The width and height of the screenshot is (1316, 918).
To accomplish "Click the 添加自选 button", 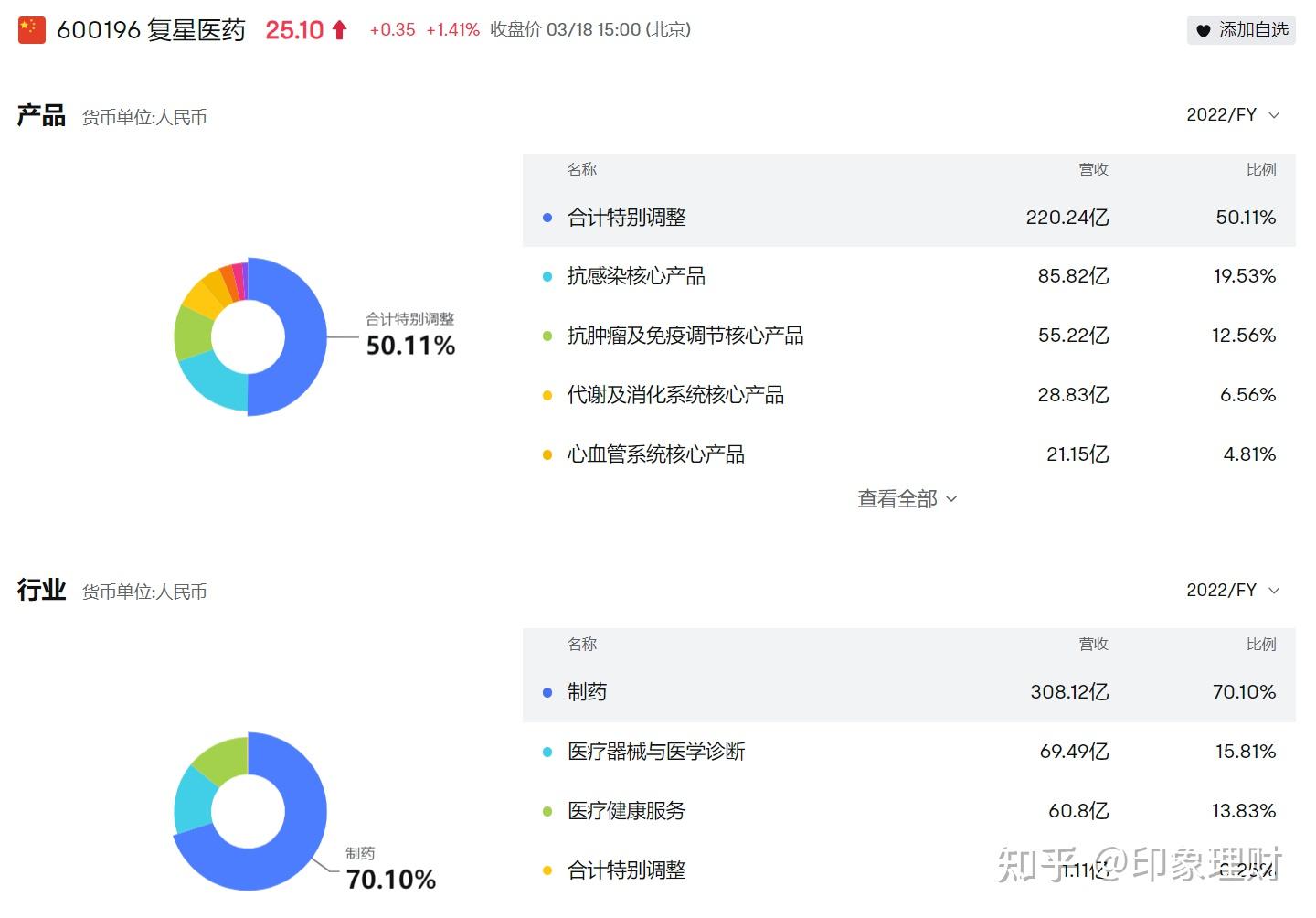I will coord(1242,31).
